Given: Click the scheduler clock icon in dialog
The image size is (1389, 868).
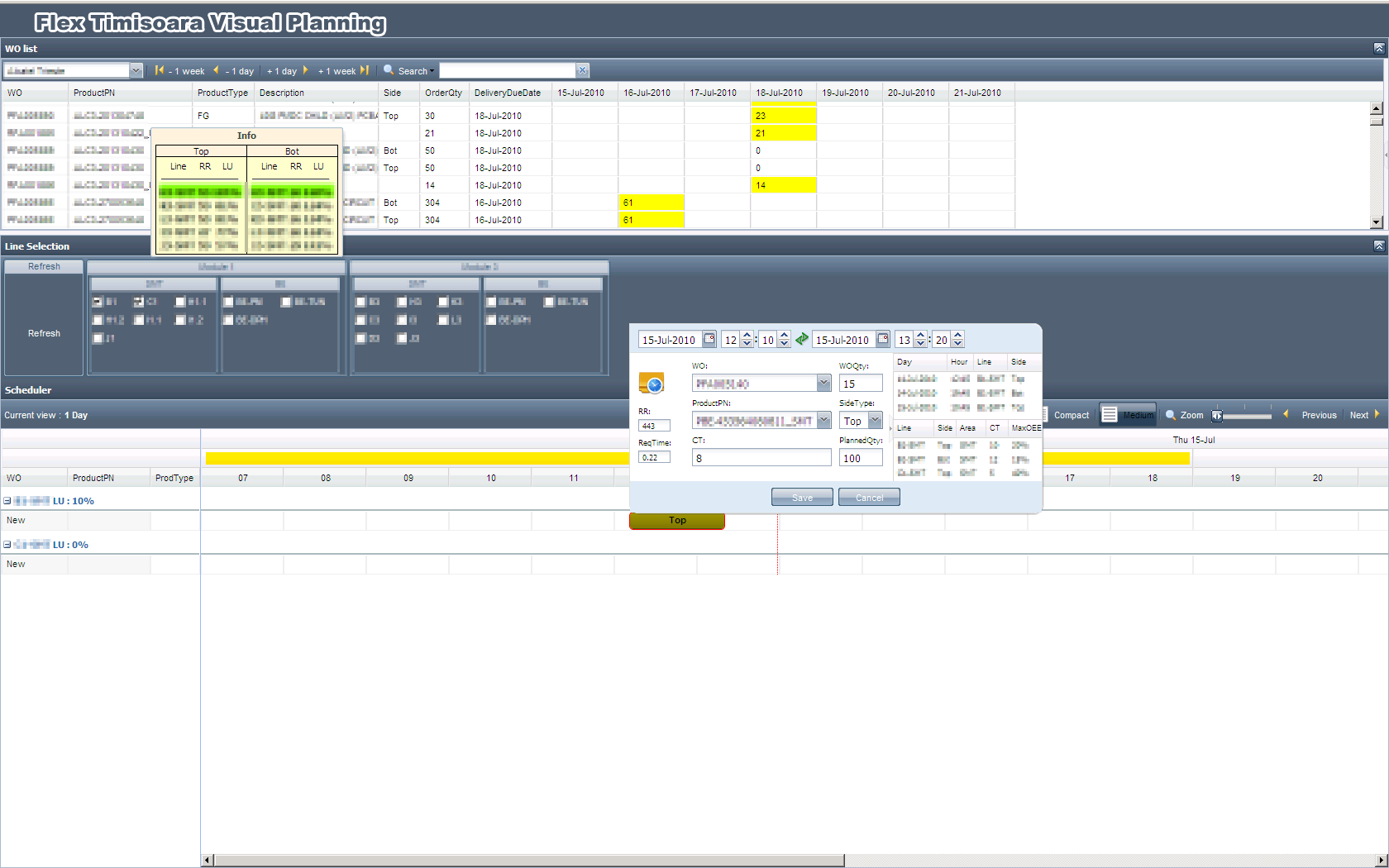Looking at the screenshot, I should click(652, 384).
